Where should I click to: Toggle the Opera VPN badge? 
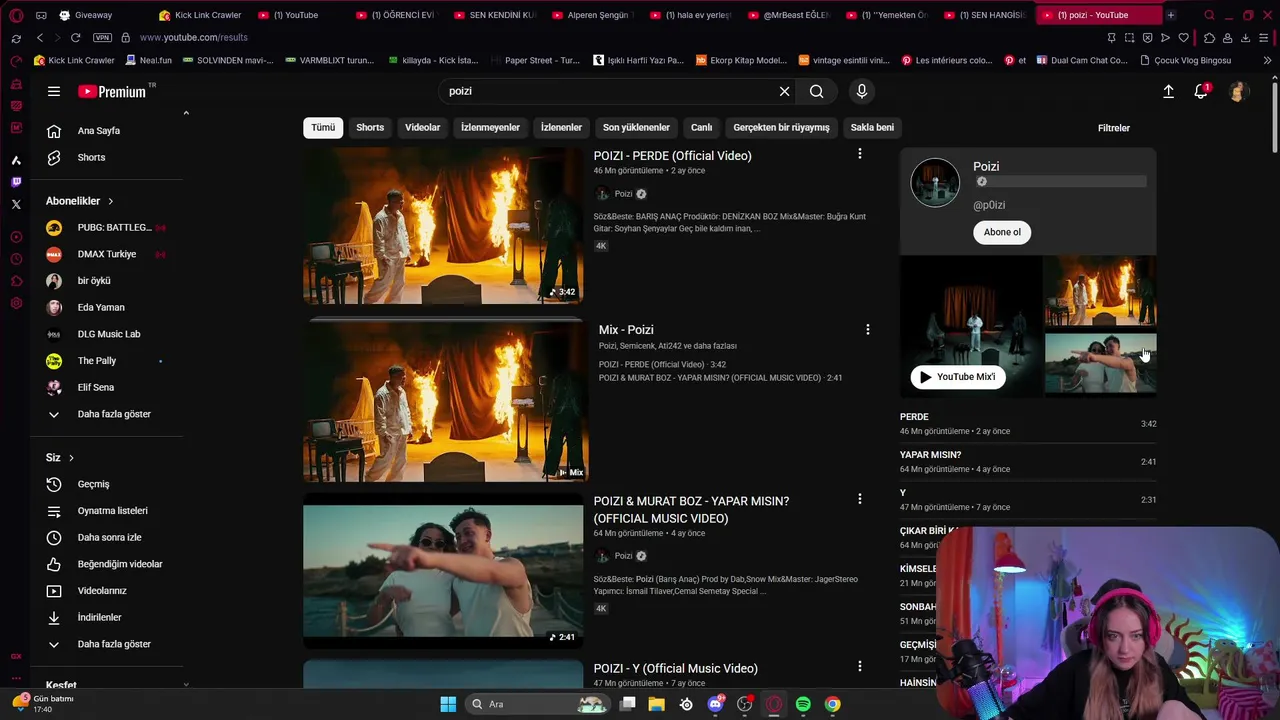coord(102,37)
